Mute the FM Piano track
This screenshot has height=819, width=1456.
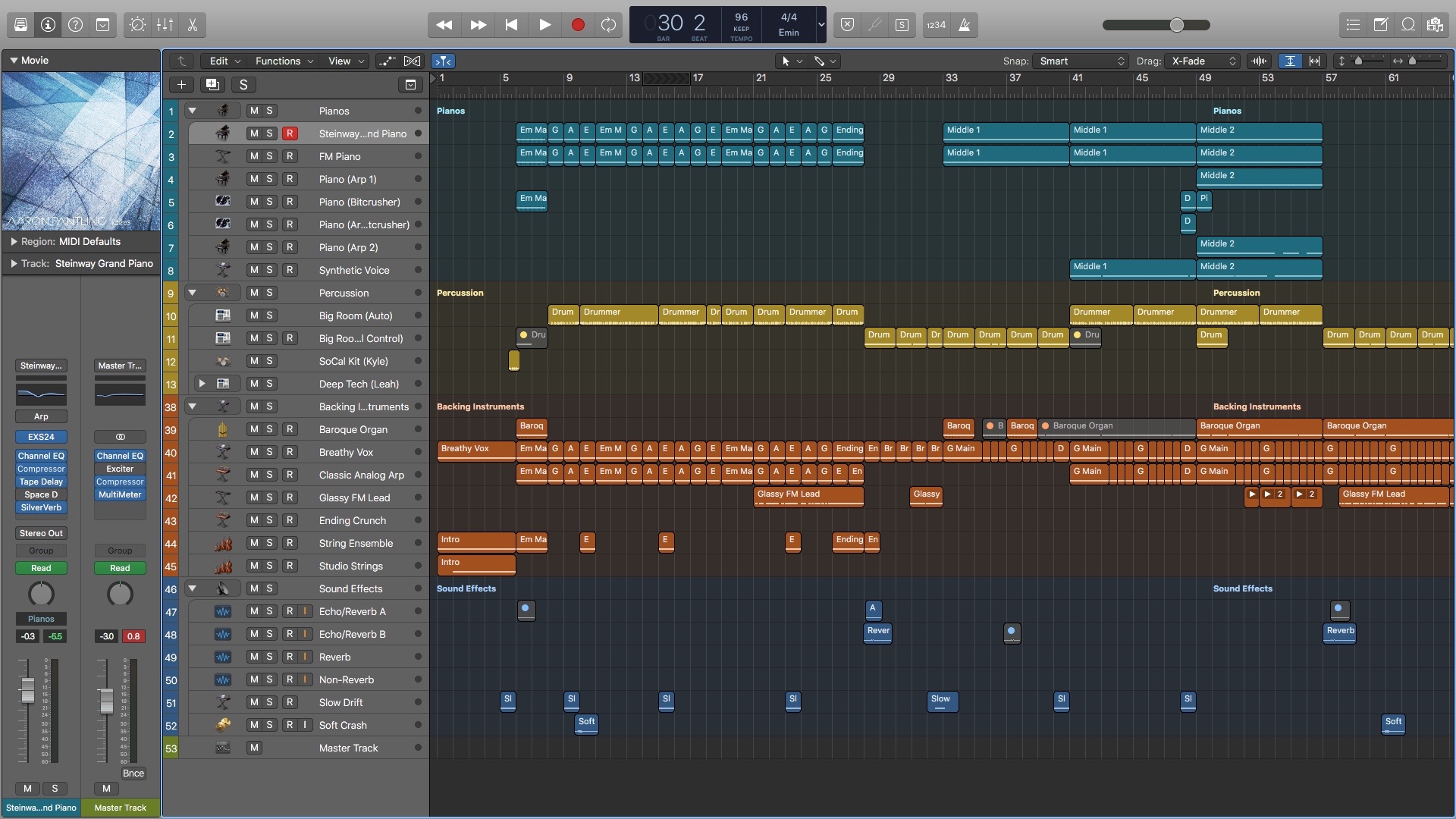pos(254,156)
